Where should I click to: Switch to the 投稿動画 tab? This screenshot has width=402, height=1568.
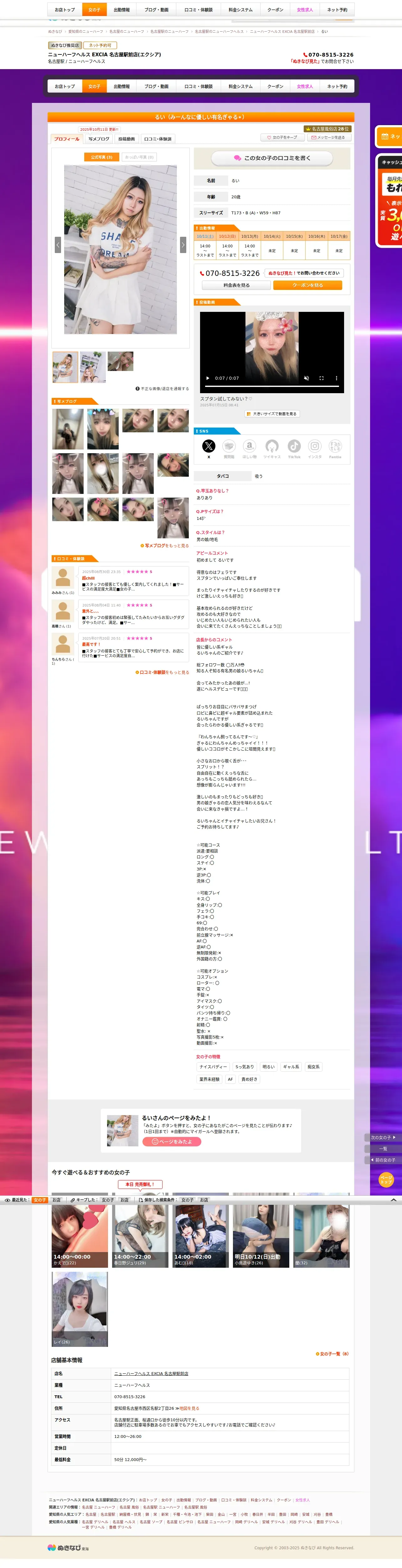click(x=127, y=139)
